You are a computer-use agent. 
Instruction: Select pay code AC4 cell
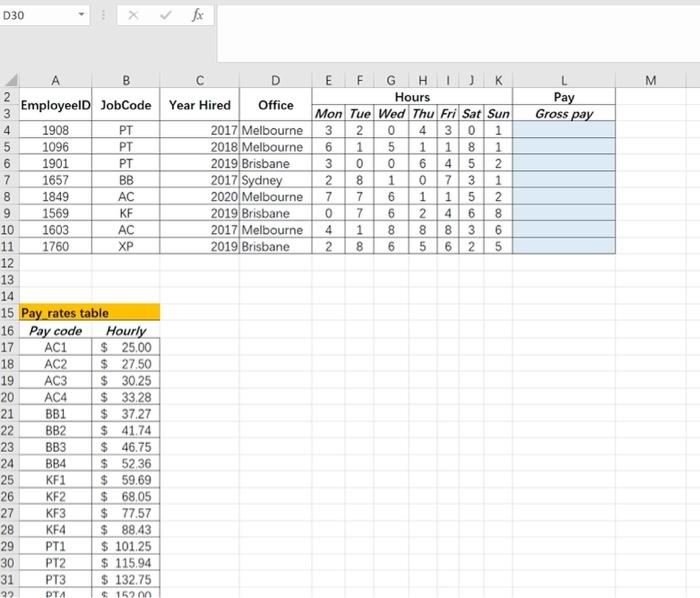coord(55,397)
